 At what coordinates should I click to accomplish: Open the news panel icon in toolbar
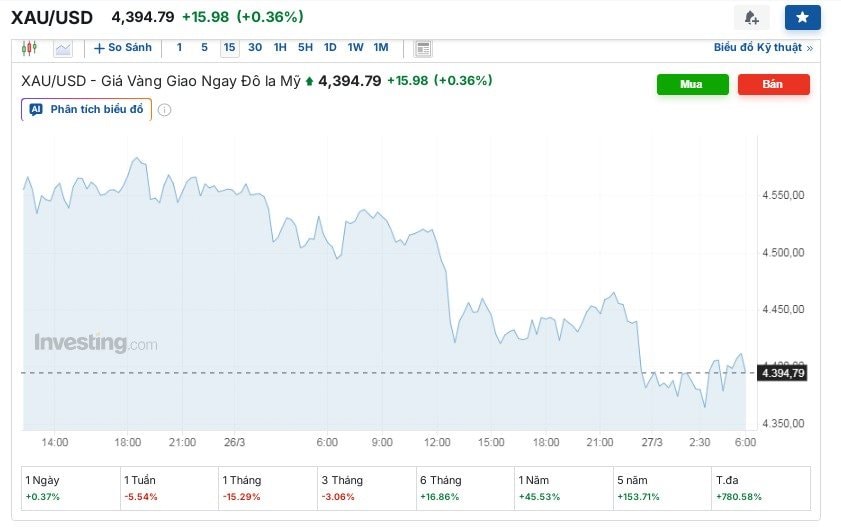pyautogui.click(x=422, y=48)
